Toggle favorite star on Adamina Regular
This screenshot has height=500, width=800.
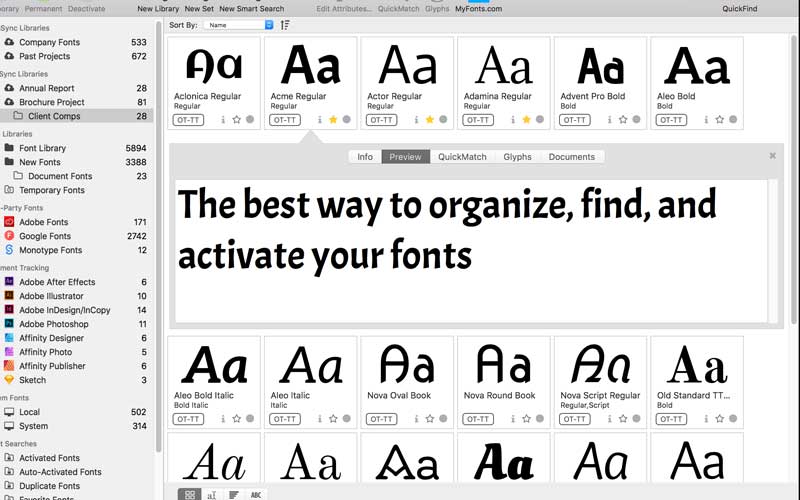pos(527,119)
